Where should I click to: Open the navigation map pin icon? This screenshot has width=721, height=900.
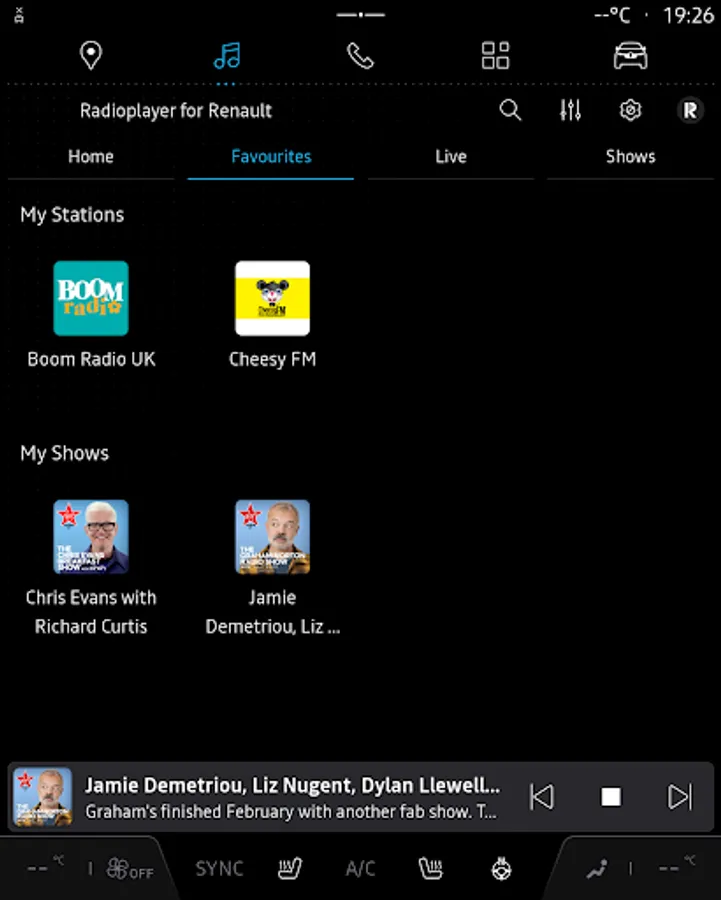coord(91,56)
